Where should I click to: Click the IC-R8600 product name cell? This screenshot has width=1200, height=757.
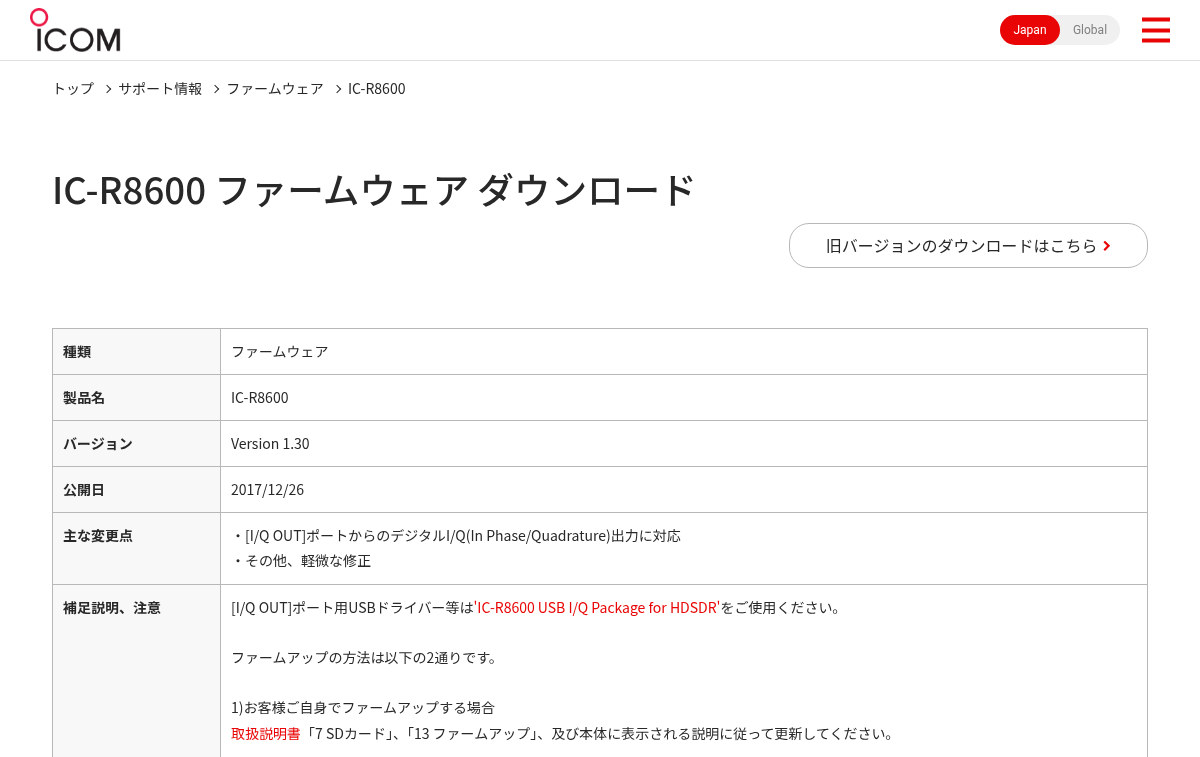pos(684,397)
